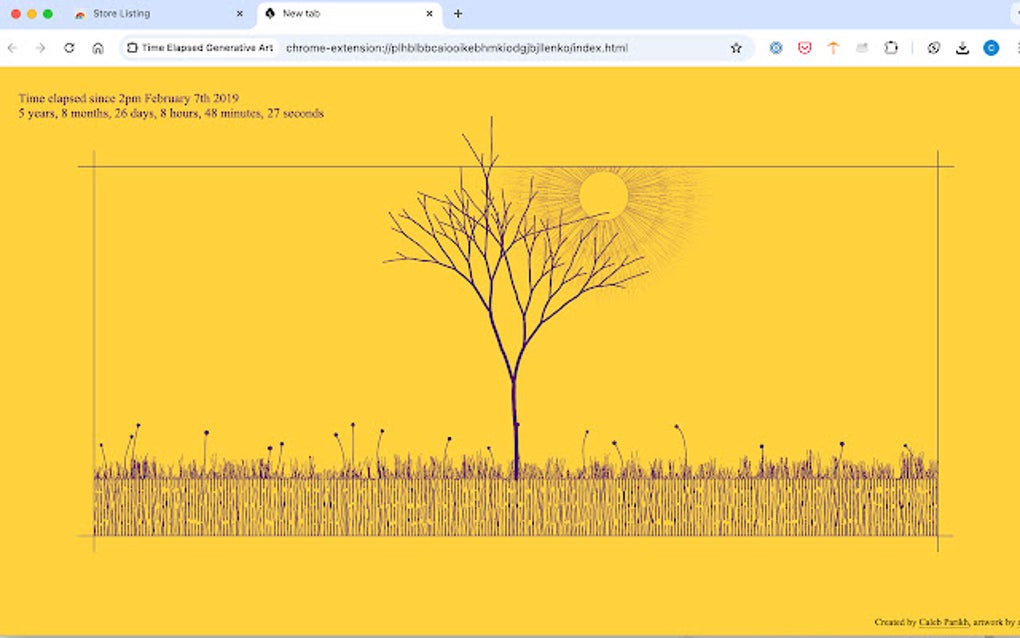The height and width of the screenshot is (638, 1020).
Task: Open the Downloads tray icon
Action: [x=963, y=47]
